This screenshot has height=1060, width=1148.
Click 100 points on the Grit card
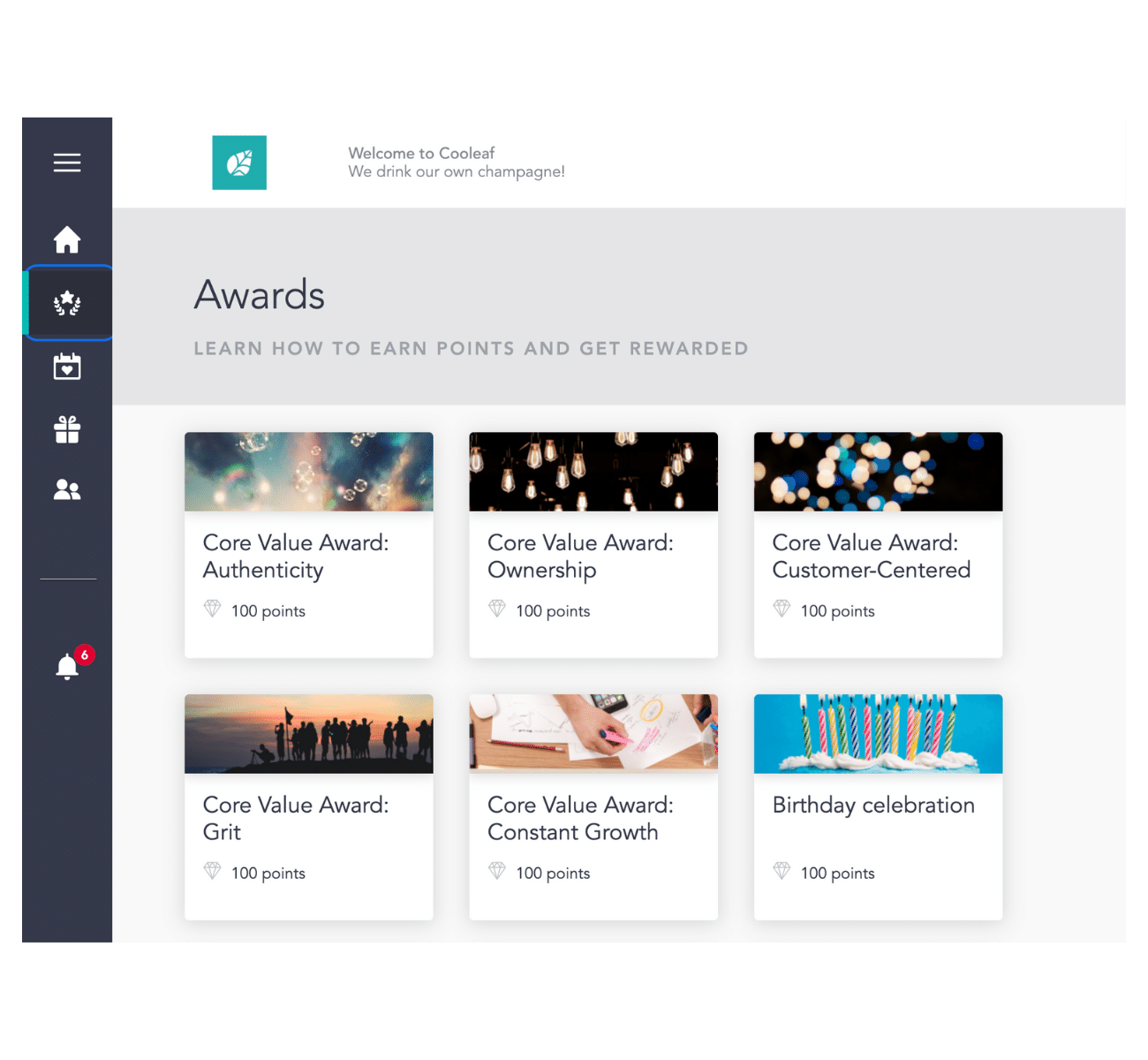click(268, 873)
